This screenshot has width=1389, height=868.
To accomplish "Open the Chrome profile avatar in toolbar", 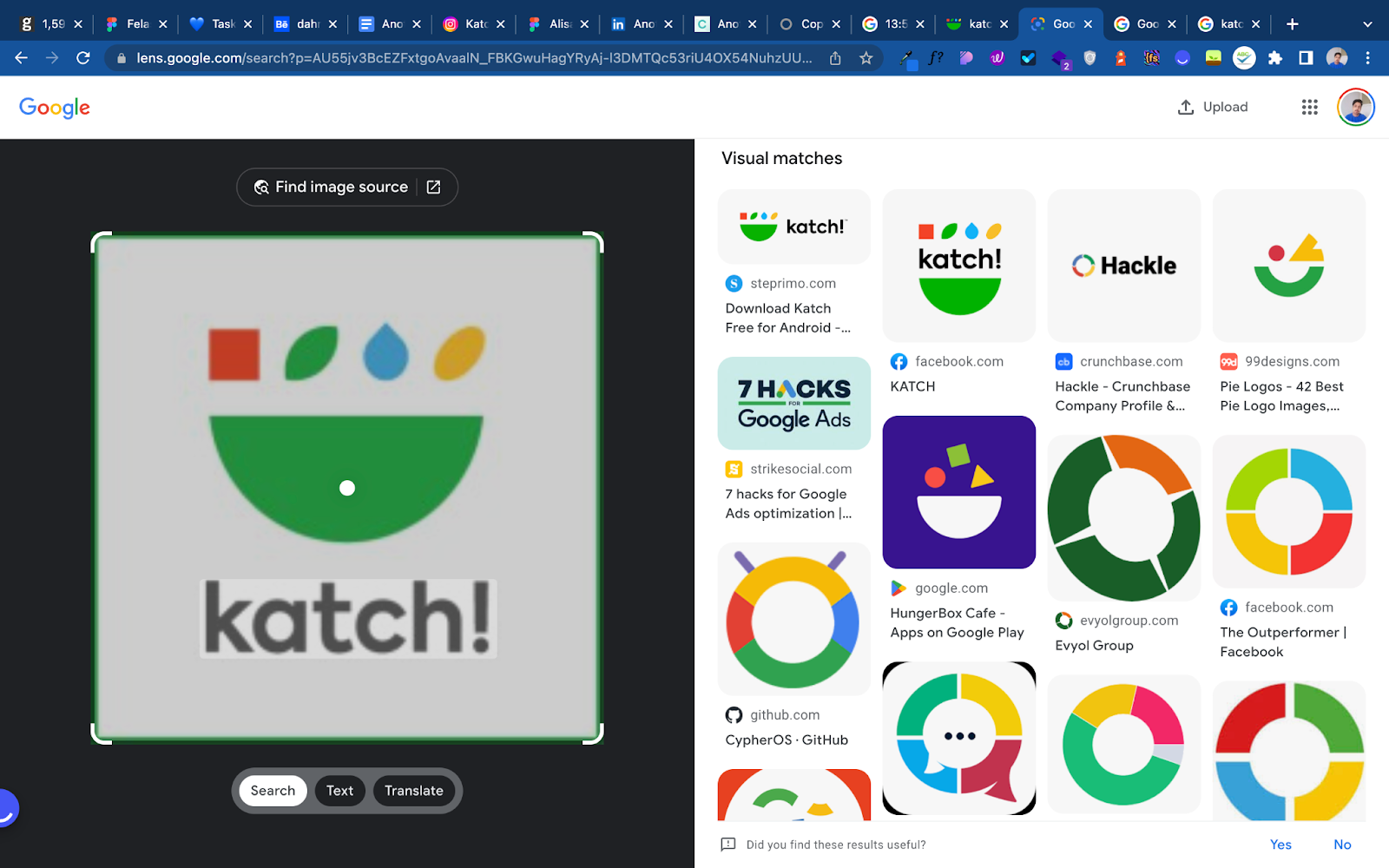I will (1337, 58).
